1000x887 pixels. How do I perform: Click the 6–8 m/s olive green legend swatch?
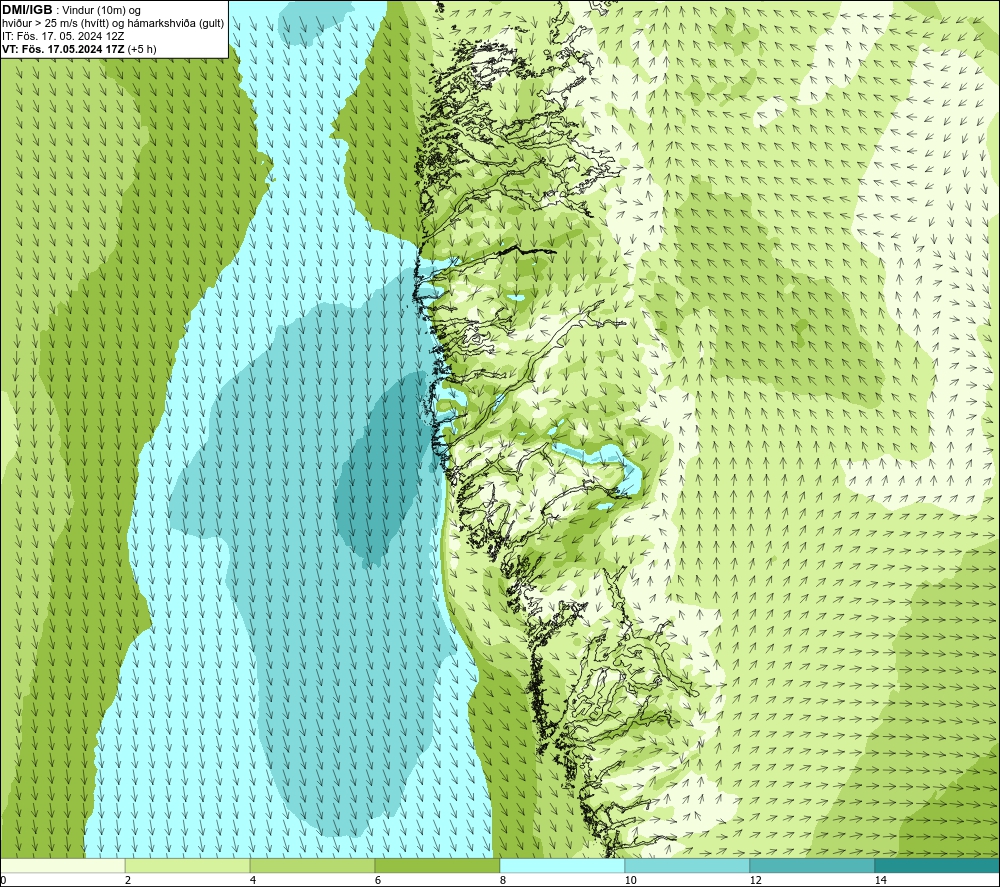[x=438, y=865]
